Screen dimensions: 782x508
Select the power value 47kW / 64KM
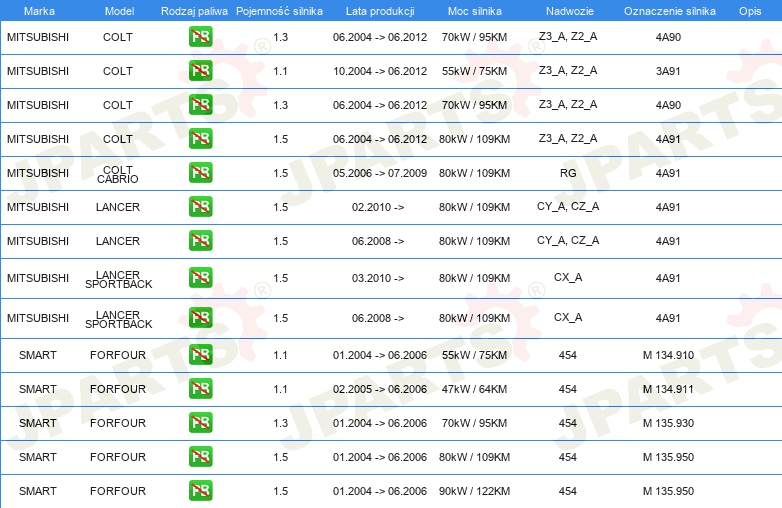click(x=474, y=389)
